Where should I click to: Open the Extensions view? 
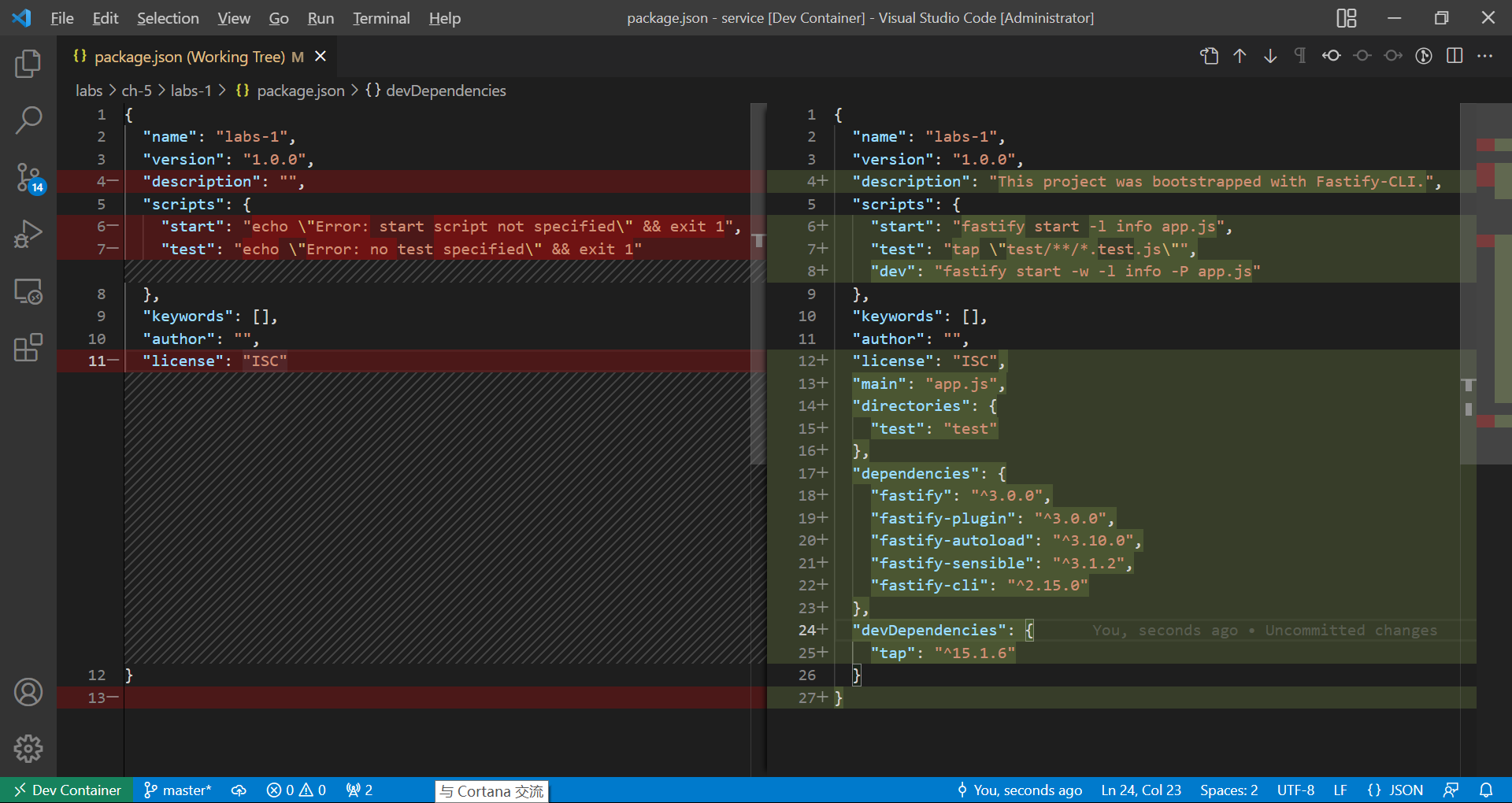click(28, 348)
